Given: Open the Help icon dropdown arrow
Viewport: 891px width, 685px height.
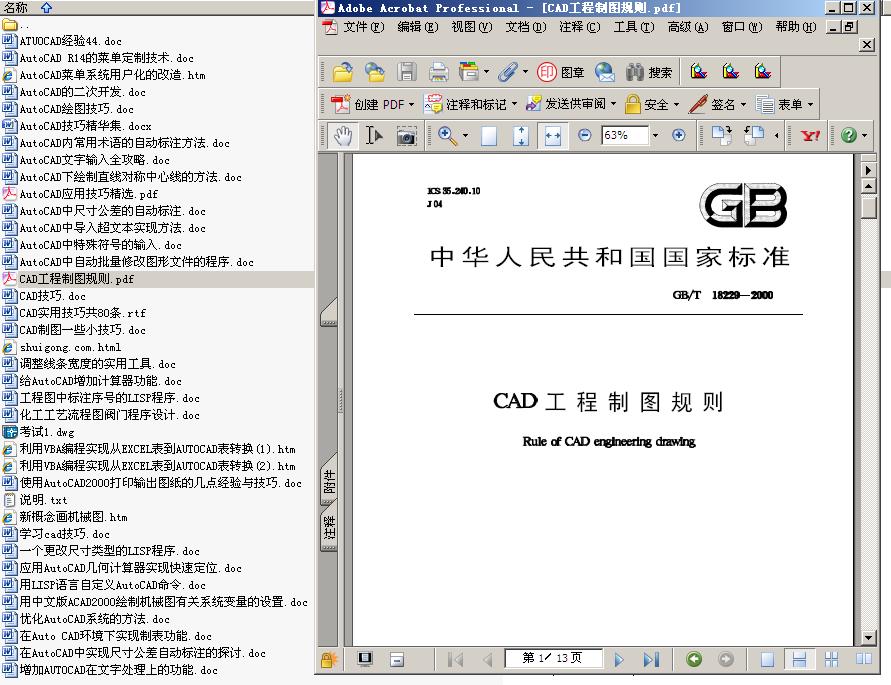Looking at the screenshot, I should click(864, 136).
